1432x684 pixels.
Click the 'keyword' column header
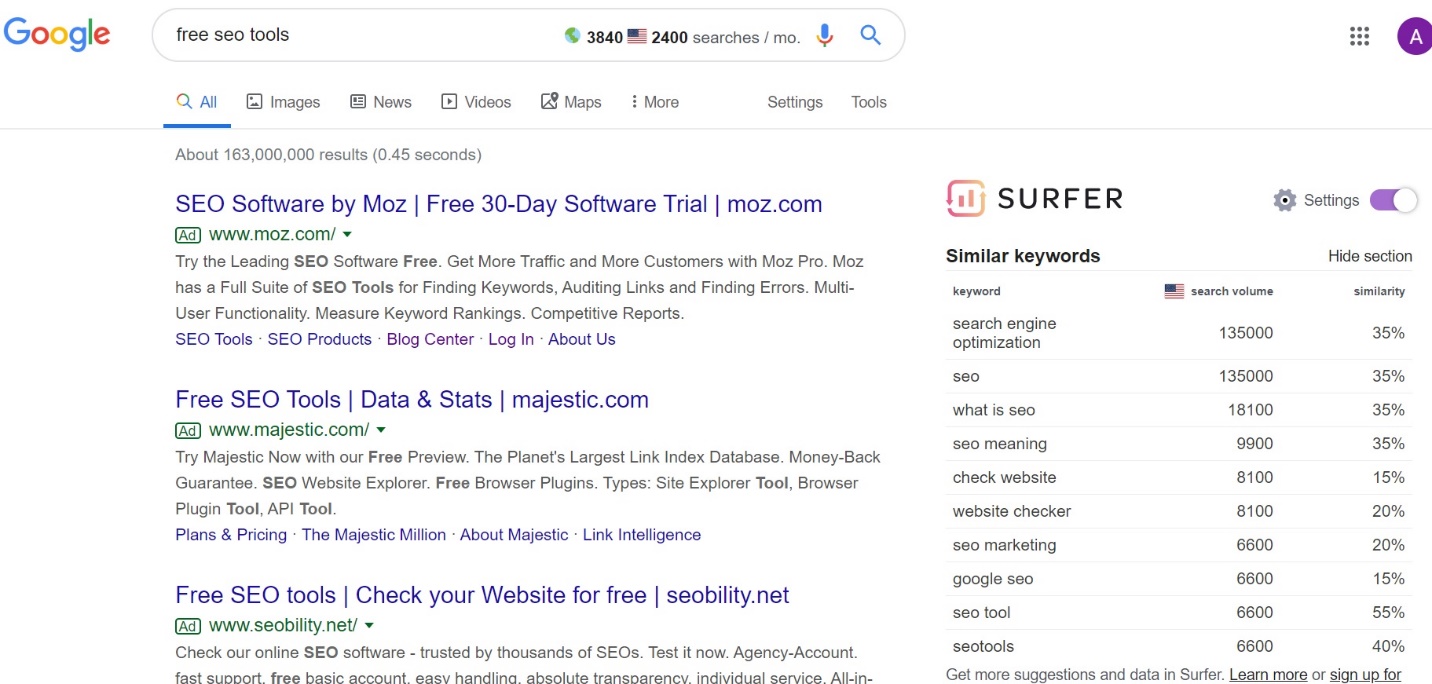[x=977, y=291]
